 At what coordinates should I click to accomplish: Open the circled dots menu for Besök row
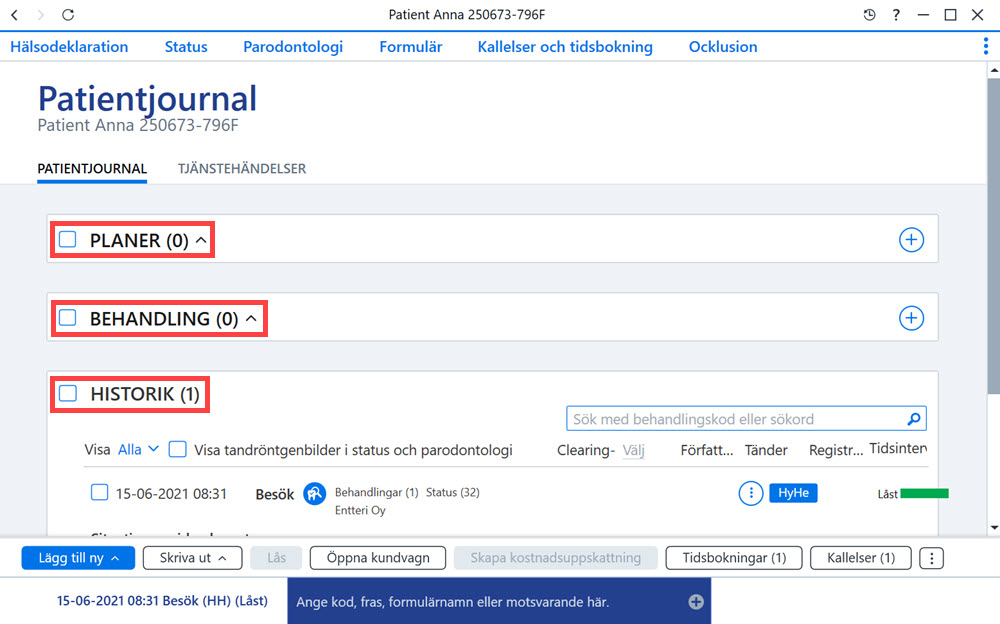(x=751, y=493)
